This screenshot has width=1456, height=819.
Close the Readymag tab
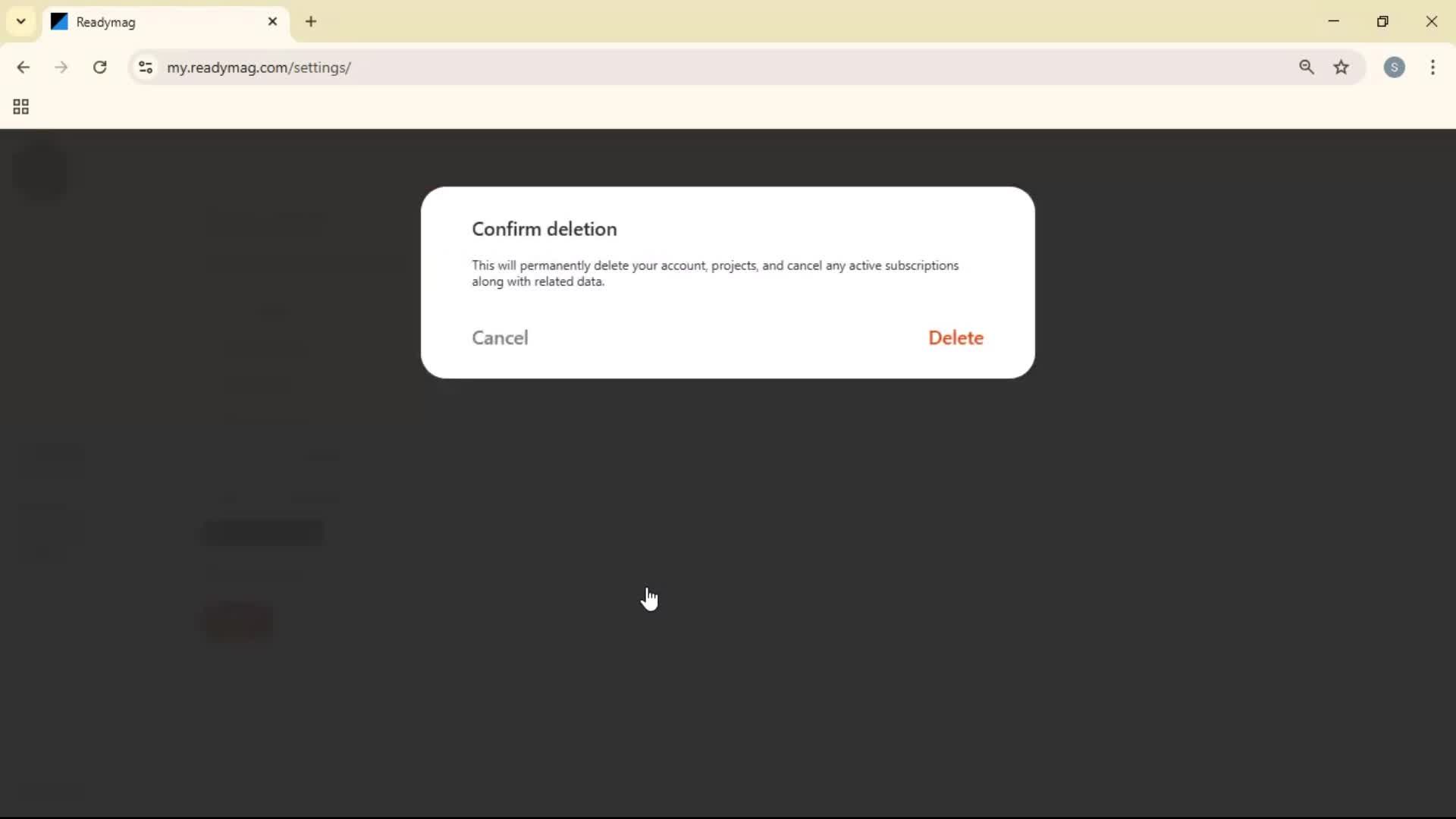coord(272,21)
